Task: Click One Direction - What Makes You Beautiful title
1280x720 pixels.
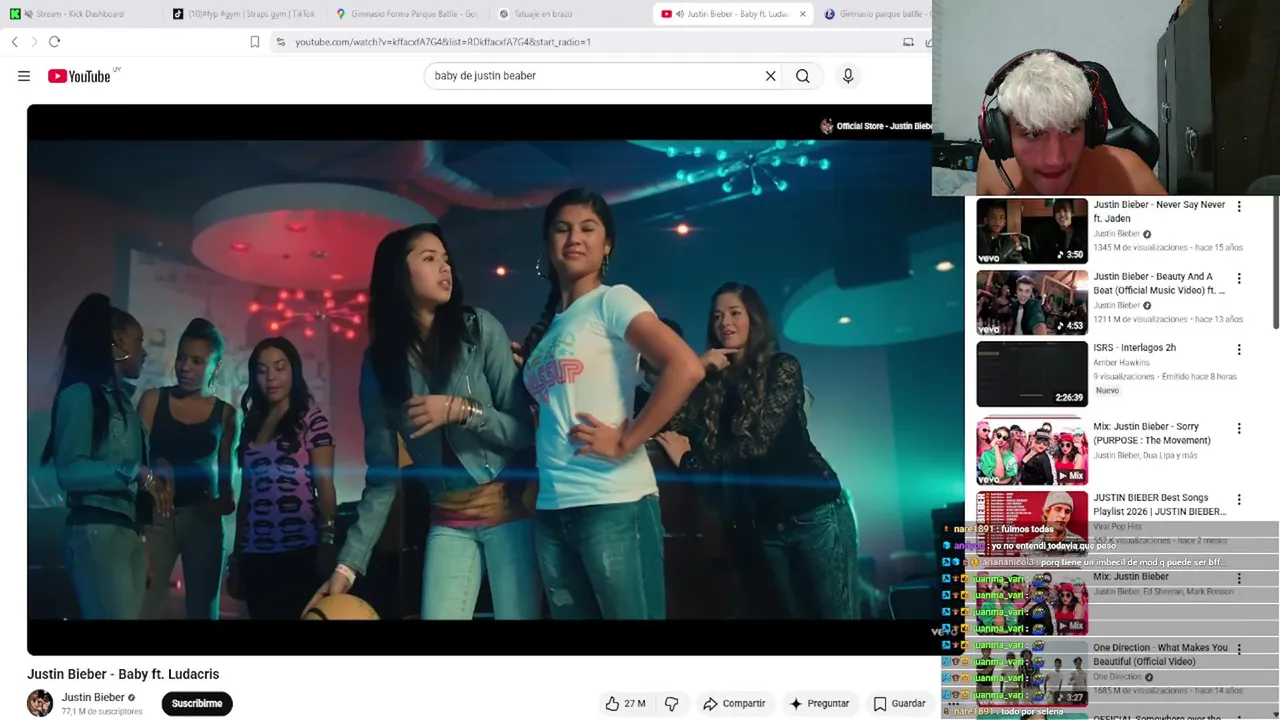Action: point(1160,654)
